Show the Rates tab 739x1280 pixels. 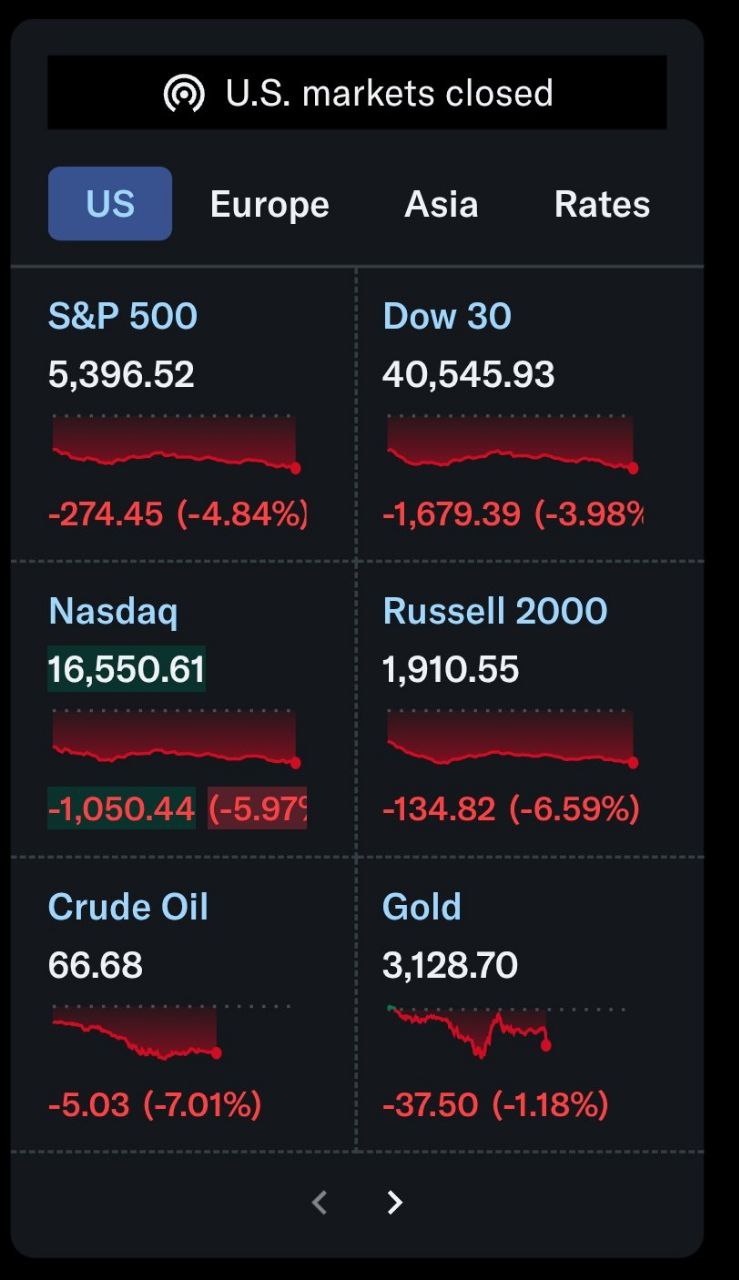click(602, 204)
